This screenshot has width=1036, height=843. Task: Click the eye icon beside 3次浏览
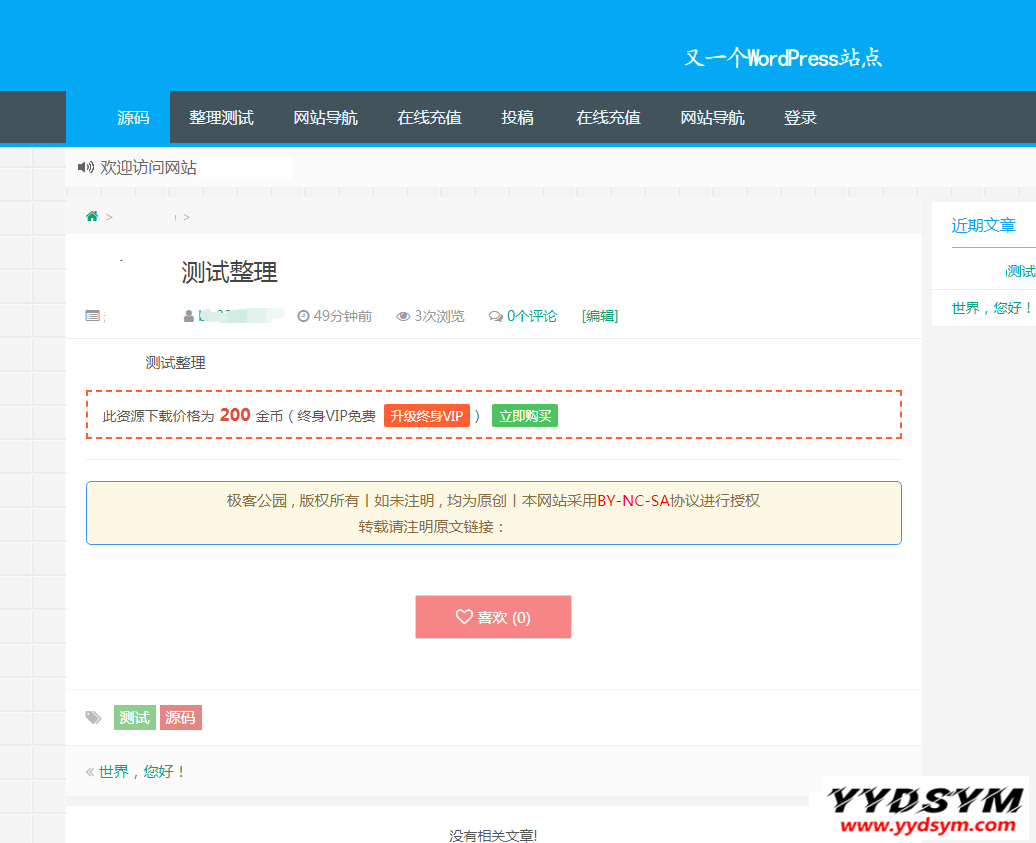click(403, 316)
